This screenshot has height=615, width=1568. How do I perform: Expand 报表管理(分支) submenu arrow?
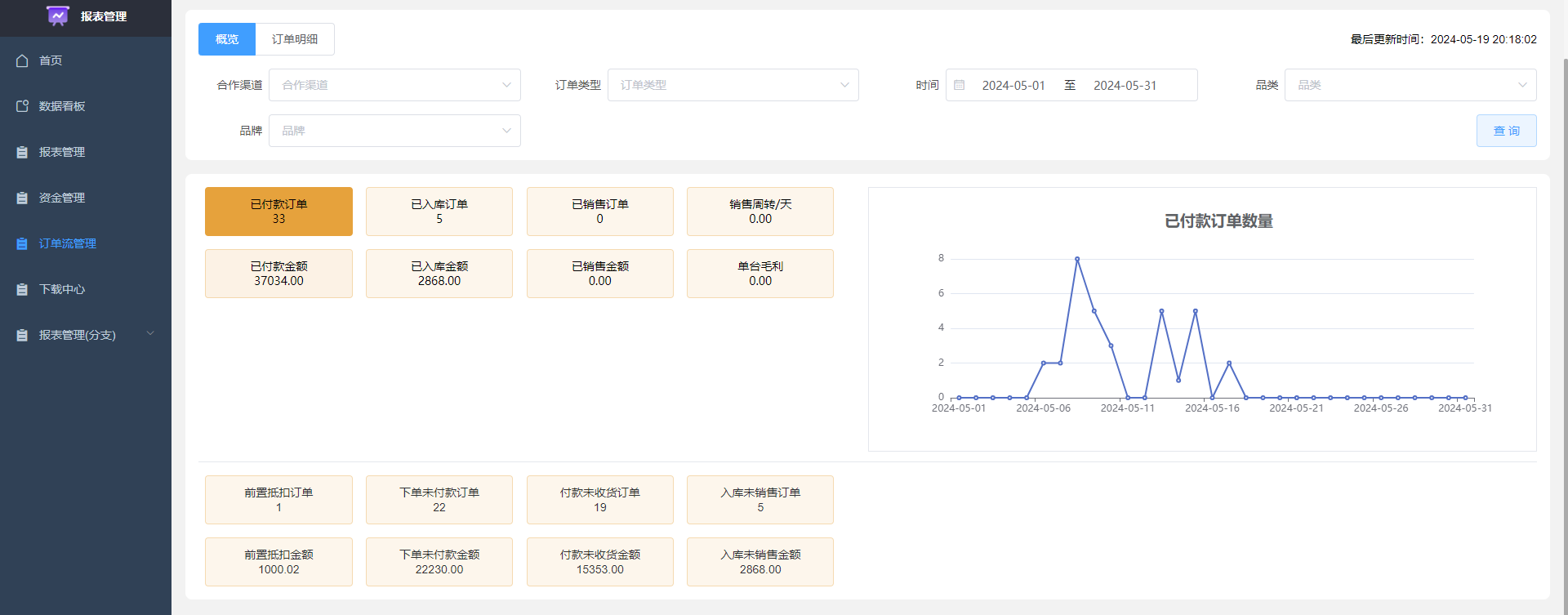point(150,334)
